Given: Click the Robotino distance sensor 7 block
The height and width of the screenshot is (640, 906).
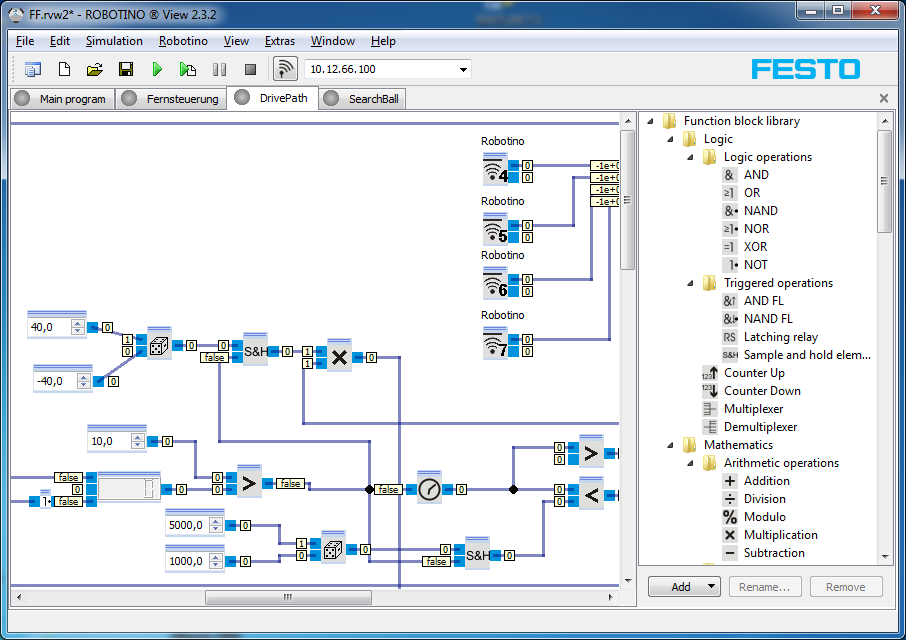Looking at the screenshot, I should click(x=495, y=344).
